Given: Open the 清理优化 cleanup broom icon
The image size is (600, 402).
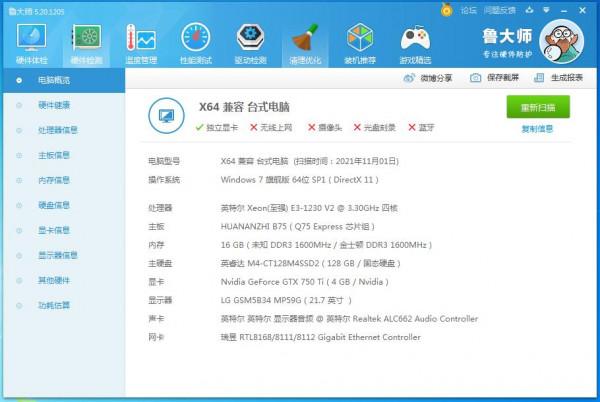Looking at the screenshot, I should point(305,44).
